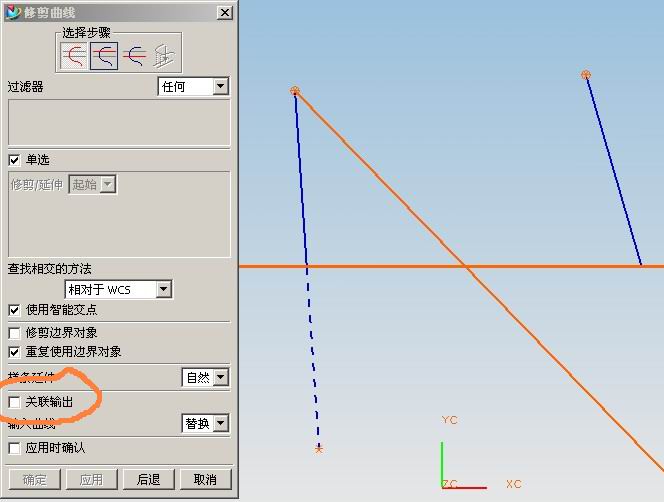Open the input curve 替换 dropdown

(x=205, y=423)
